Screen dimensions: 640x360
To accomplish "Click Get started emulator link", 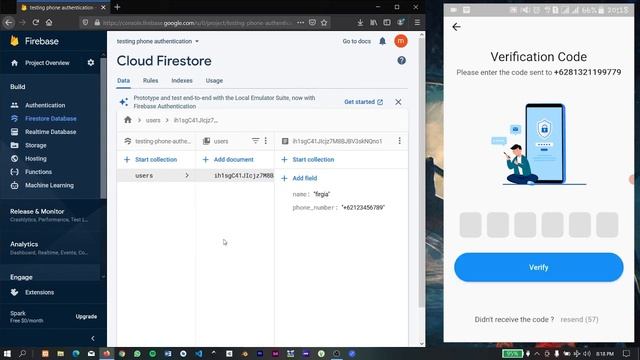I will [363, 102].
